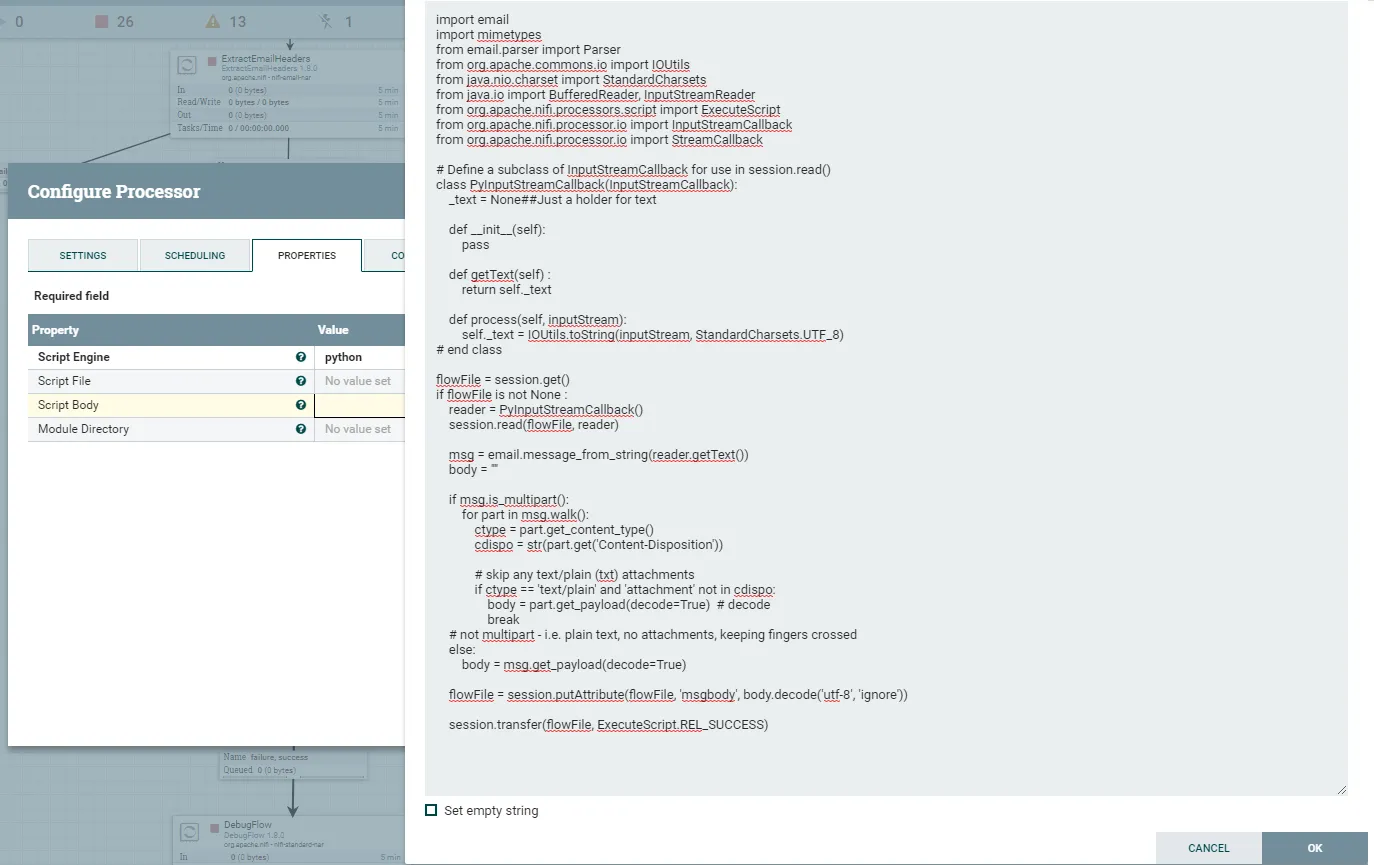Click the Script Body value field
This screenshot has height=865, width=1374.
(x=360, y=405)
